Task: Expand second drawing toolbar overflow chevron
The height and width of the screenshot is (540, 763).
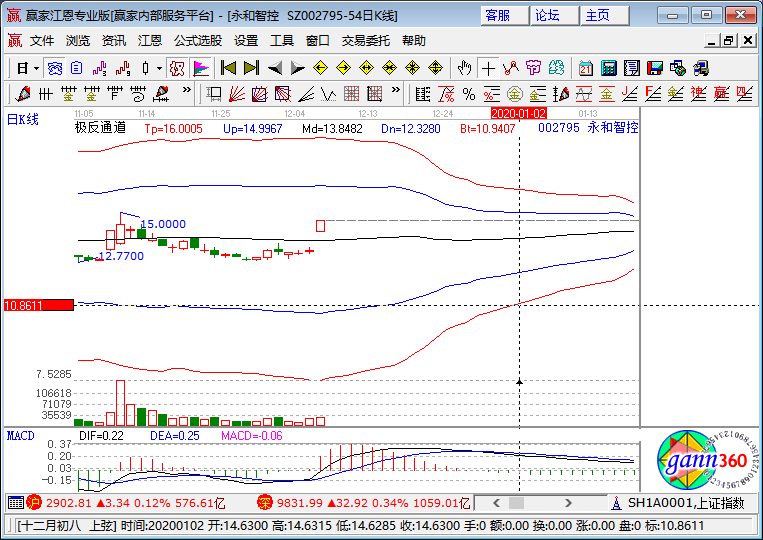Action: point(396,90)
